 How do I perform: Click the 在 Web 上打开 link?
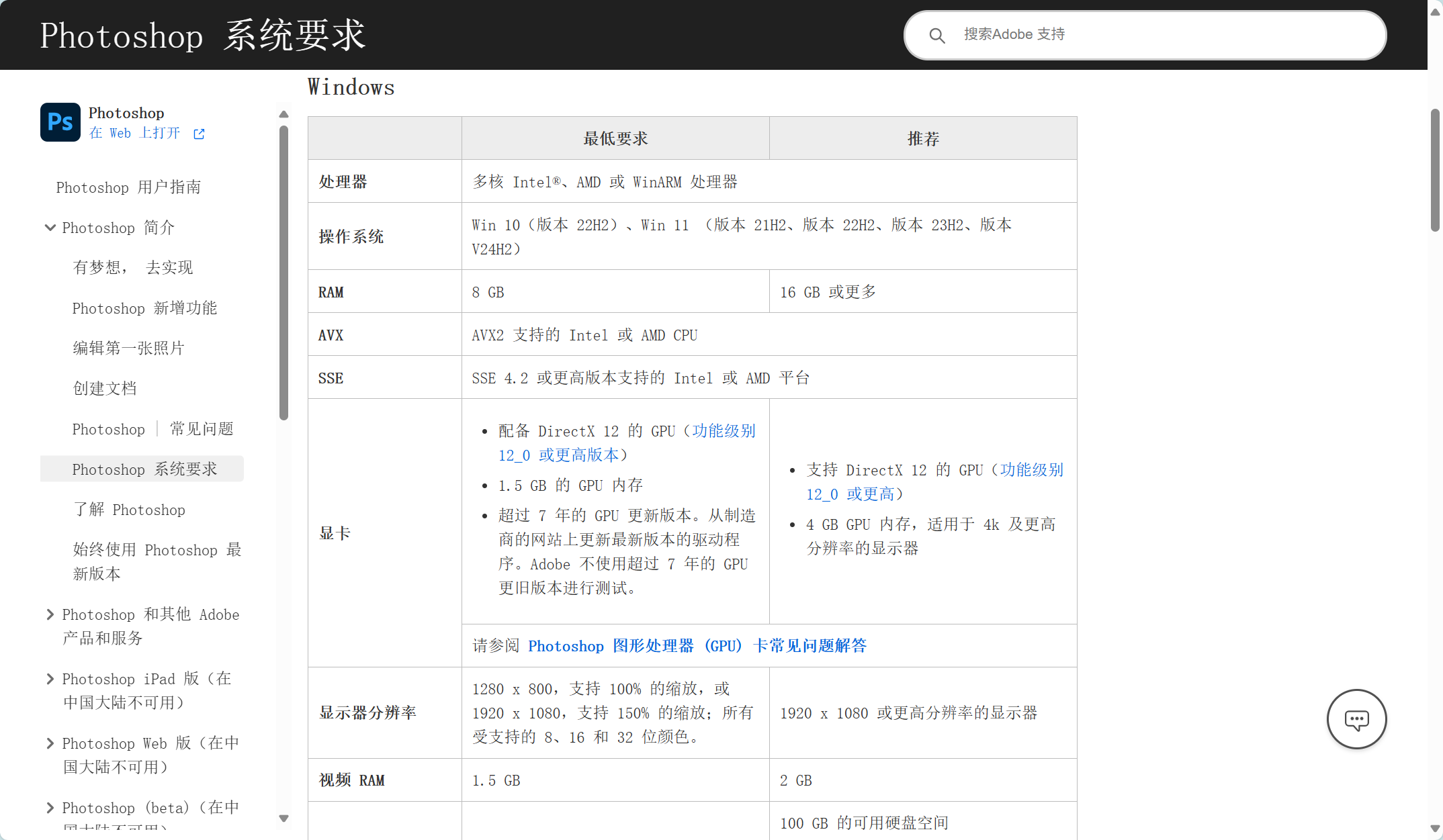134,133
